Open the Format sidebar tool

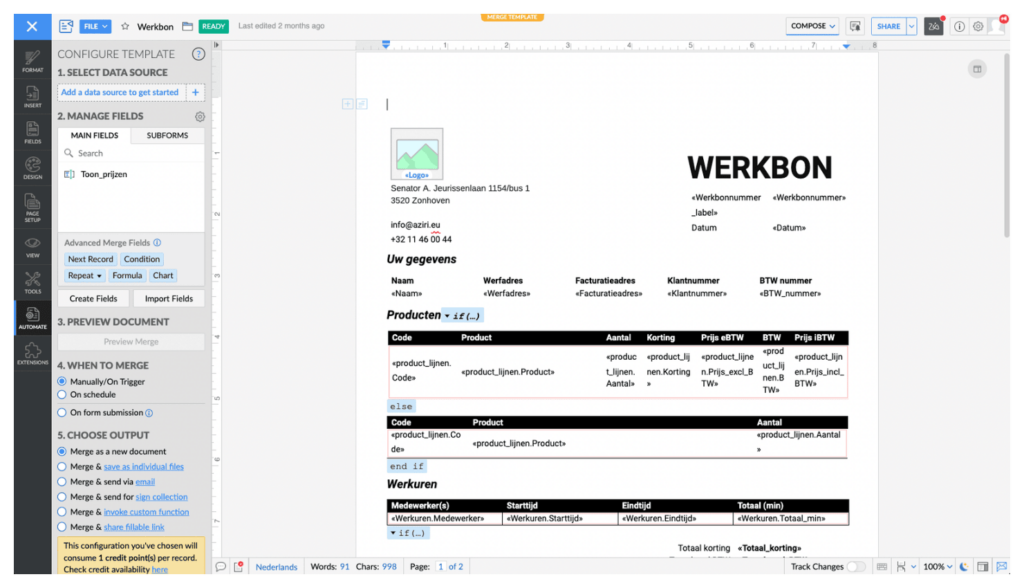tap(33, 61)
